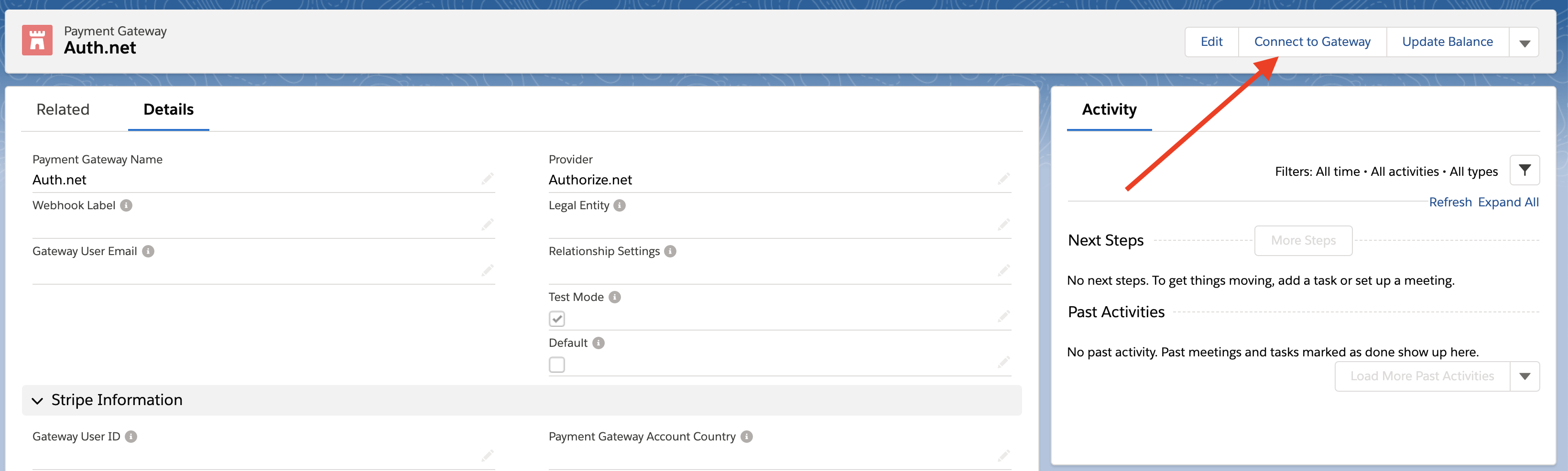
Task: Click the Authorize.net provider value
Action: click(x=590, y=180)
